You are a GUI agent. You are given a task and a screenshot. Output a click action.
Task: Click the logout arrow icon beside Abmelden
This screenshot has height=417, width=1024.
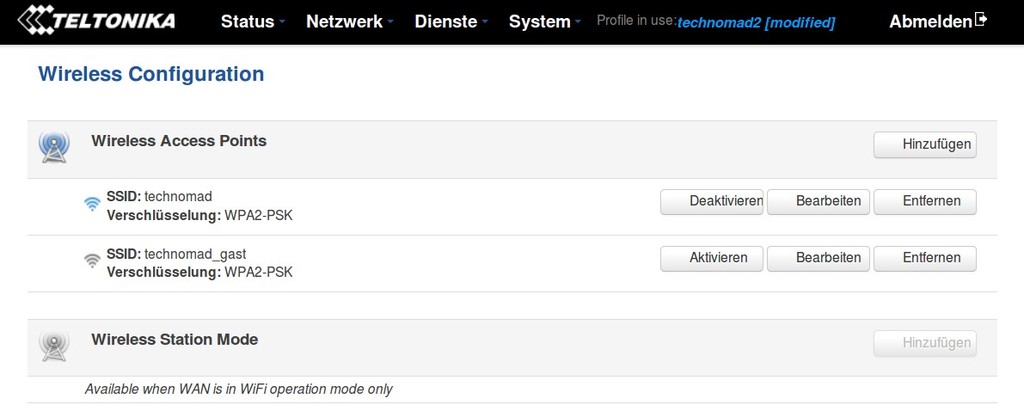(x=980, y=20)
